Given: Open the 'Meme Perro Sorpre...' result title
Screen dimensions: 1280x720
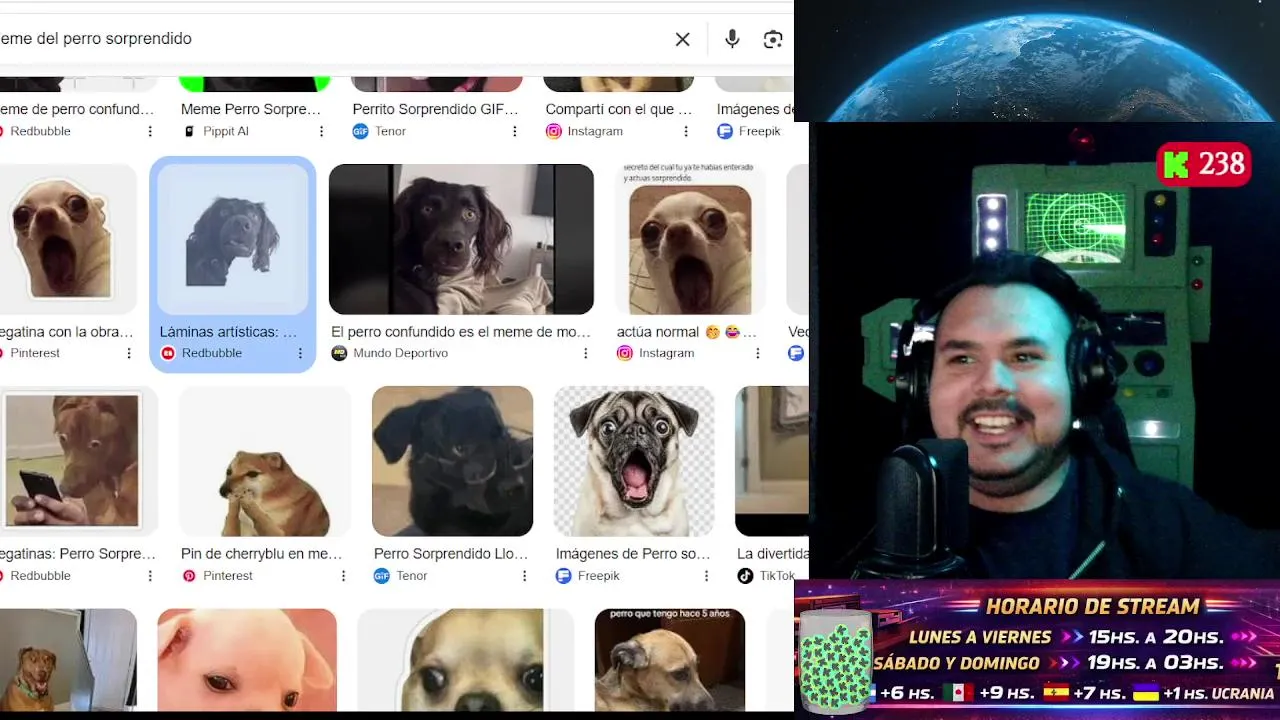Looking at the screenshot, I should coord(251,109).
